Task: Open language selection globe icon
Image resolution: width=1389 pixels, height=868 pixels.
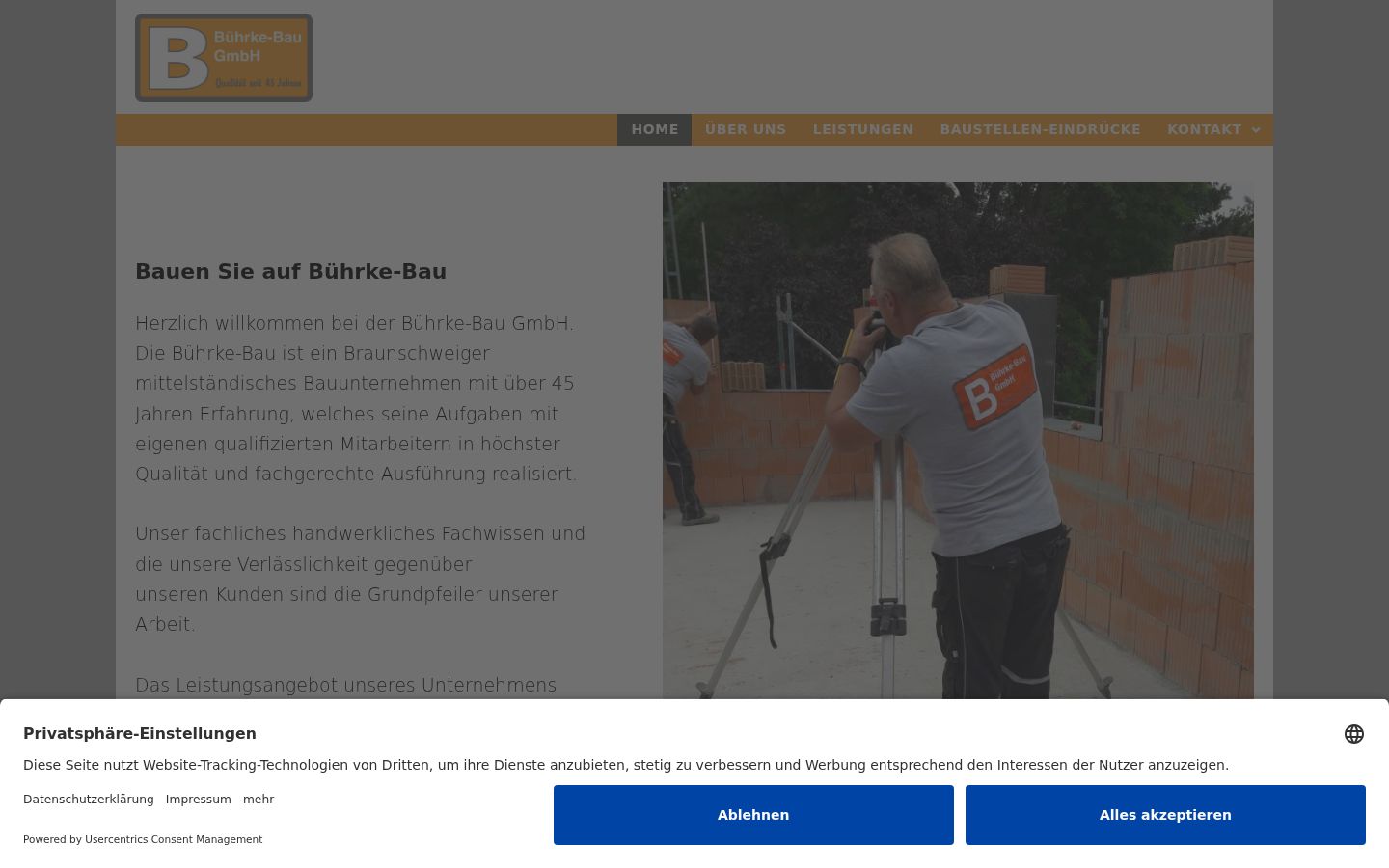Action: point(1354,734)
